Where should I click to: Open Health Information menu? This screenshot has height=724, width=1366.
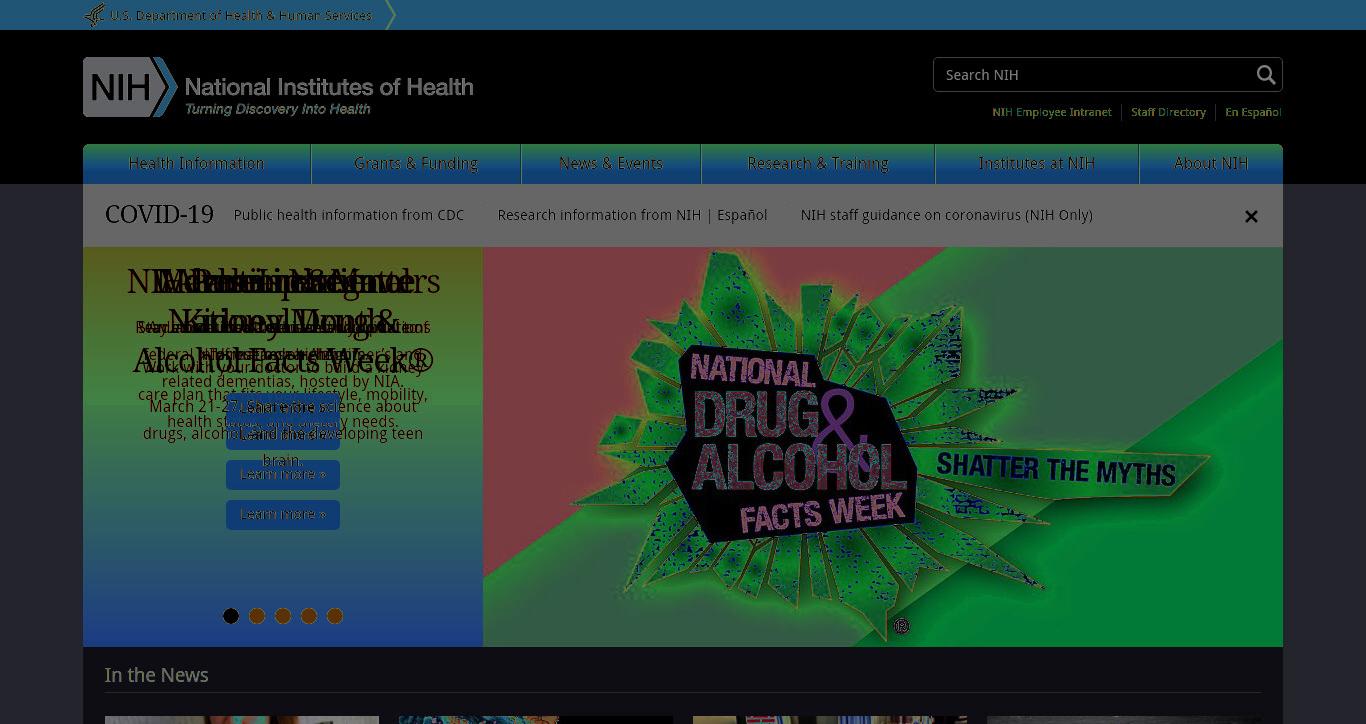(x=197, y=164)
